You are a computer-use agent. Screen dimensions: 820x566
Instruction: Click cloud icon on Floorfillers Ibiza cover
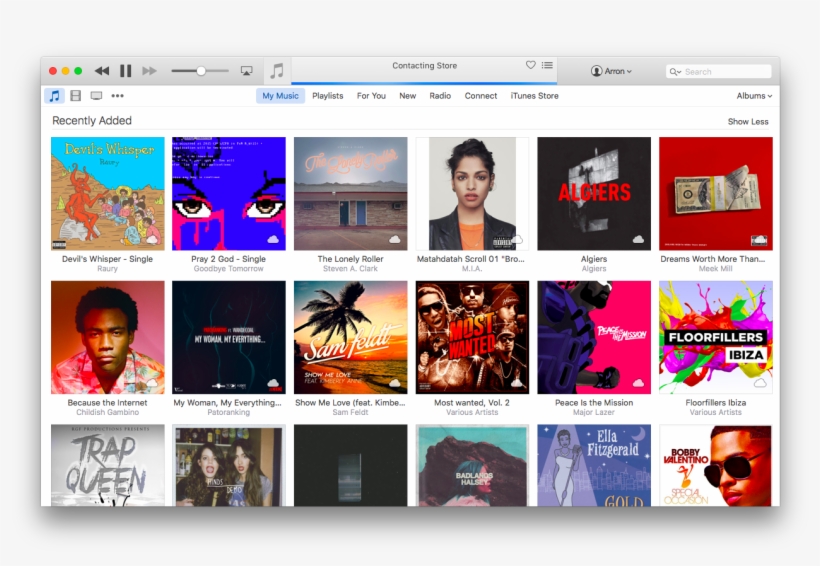pyautogui.click(x=760, y=383)
